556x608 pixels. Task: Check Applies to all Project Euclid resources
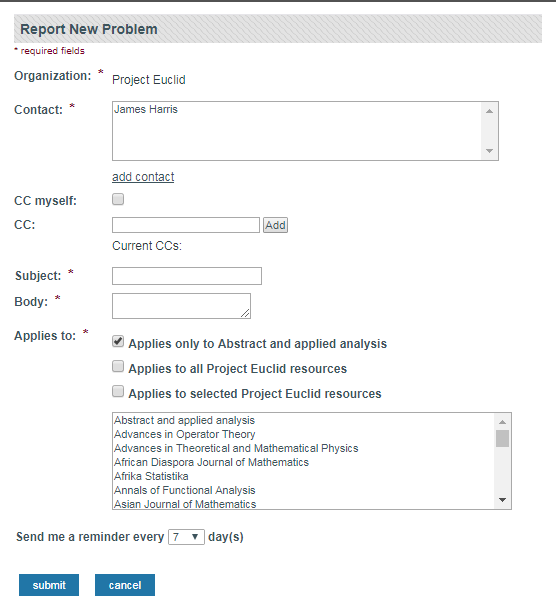[118, 366]
